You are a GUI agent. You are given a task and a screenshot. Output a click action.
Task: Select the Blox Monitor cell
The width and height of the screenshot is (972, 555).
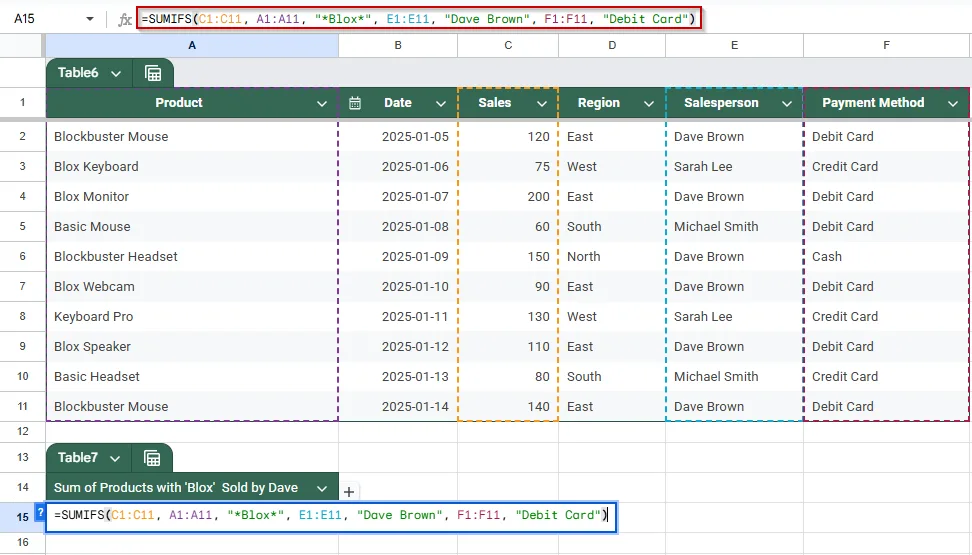192,197
